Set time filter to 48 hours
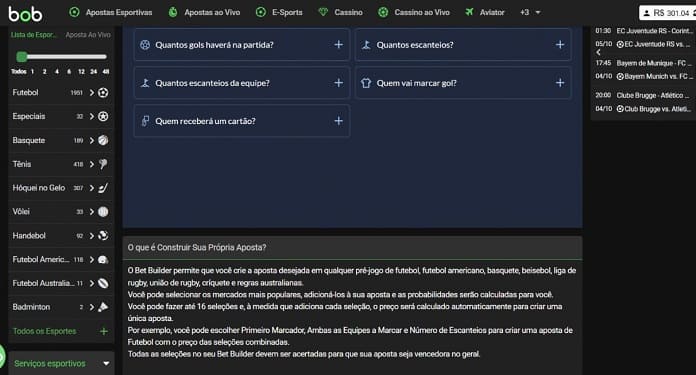The height and width of the screenshot is (375, 696). (x=106, y=71)
